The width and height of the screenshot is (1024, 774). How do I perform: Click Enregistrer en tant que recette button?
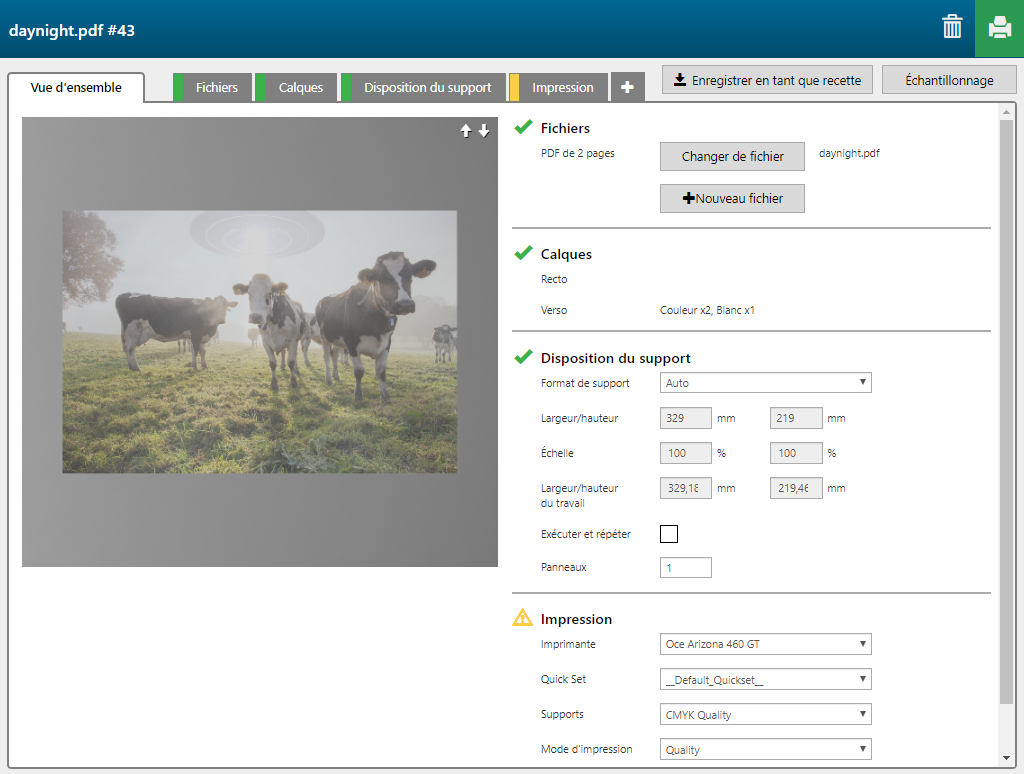coord(767,80)
